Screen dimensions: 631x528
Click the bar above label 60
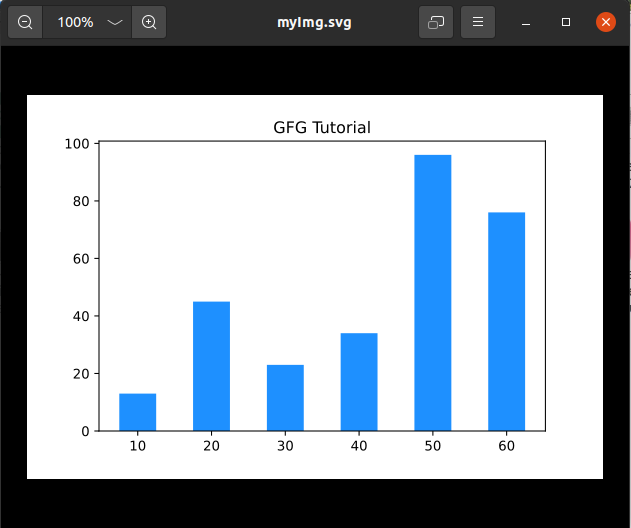506,322
